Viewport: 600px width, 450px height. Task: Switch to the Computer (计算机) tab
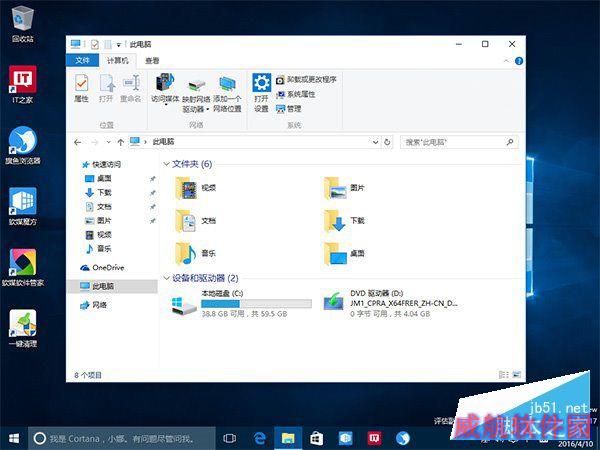(x=117, y=60)
